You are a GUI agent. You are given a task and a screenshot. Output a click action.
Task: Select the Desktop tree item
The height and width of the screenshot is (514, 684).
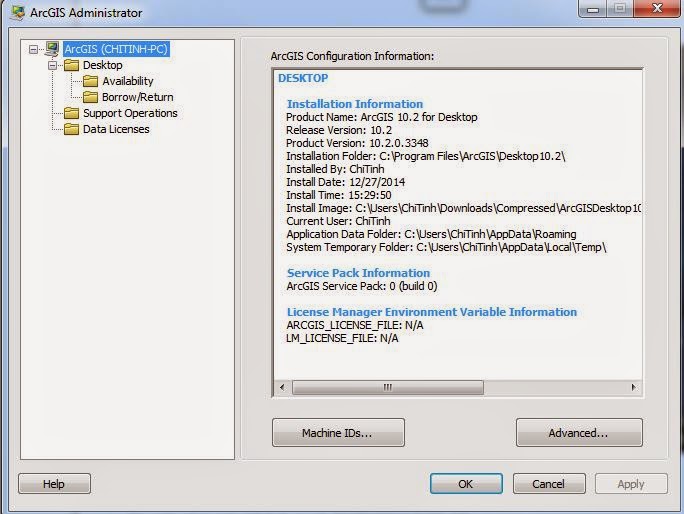pyautogui.click(x=103, y=65)
